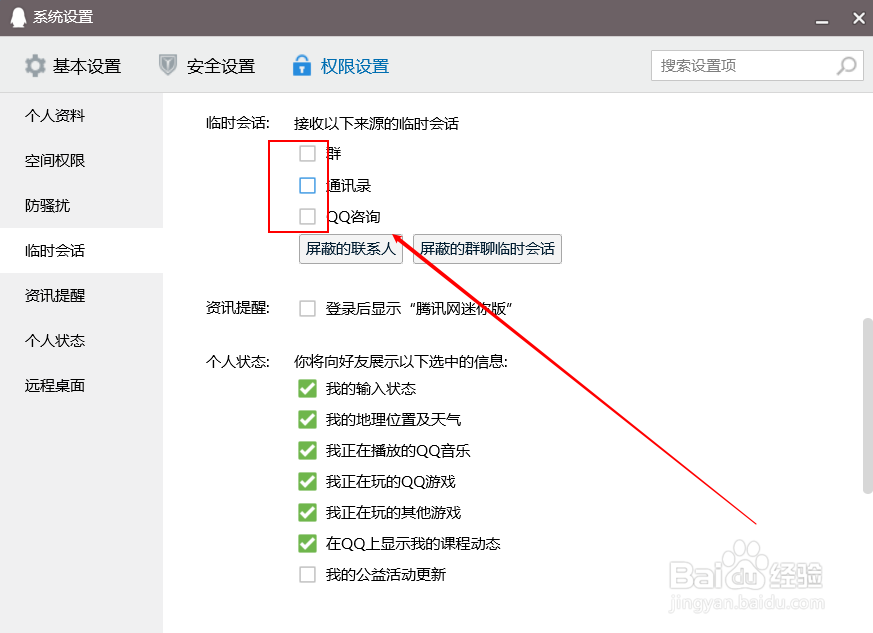Click the magnifier icon in the search box
The height and width of the screenshot is (633, 873).
click(845, 65)
